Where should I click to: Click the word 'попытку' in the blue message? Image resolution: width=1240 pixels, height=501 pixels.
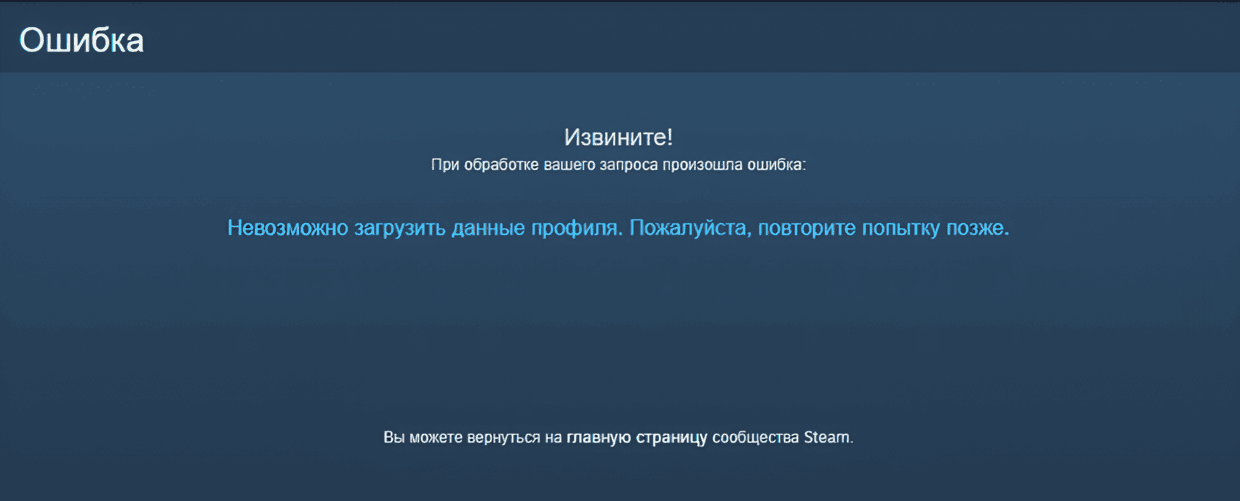900,228
